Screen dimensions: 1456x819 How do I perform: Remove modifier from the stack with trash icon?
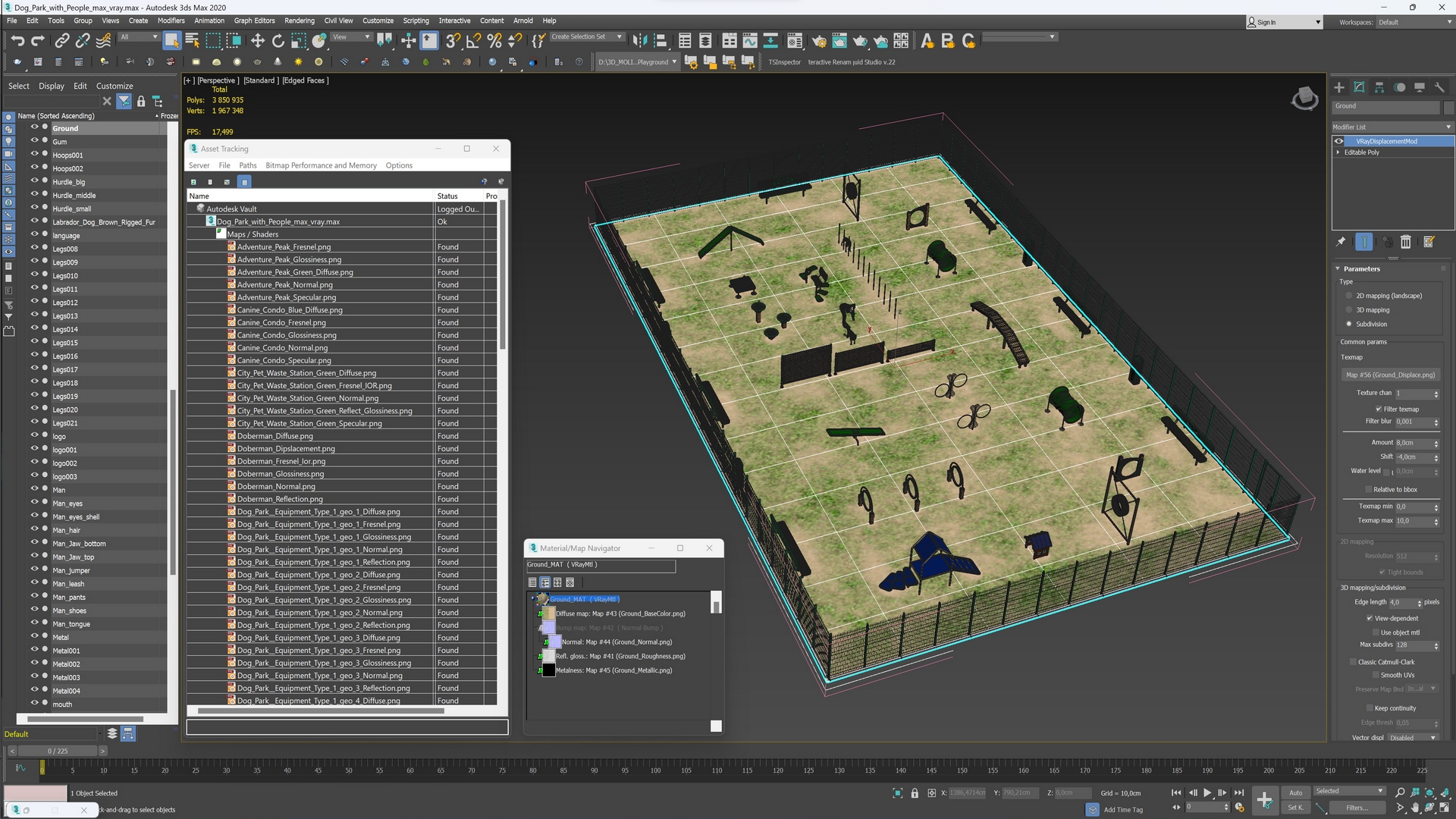1405,242
